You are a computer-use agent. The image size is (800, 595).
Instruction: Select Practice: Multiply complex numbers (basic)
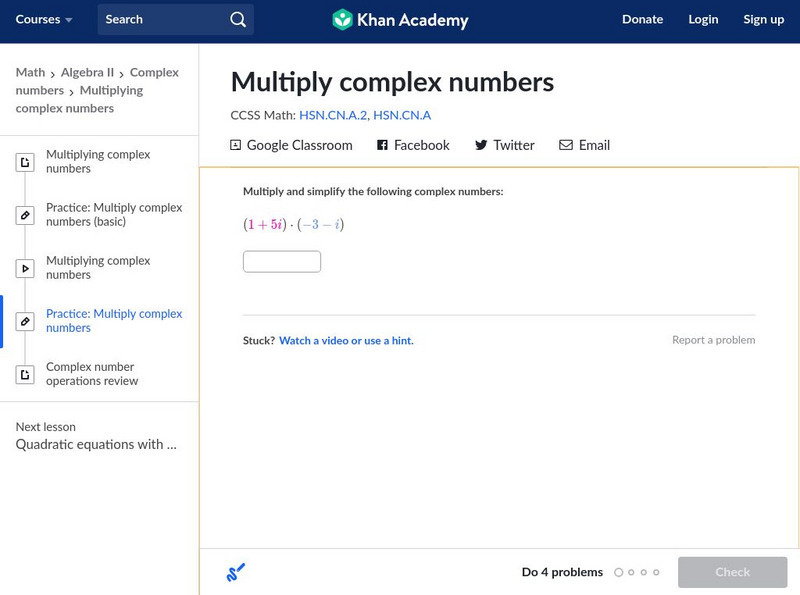[x=114, y=215]
